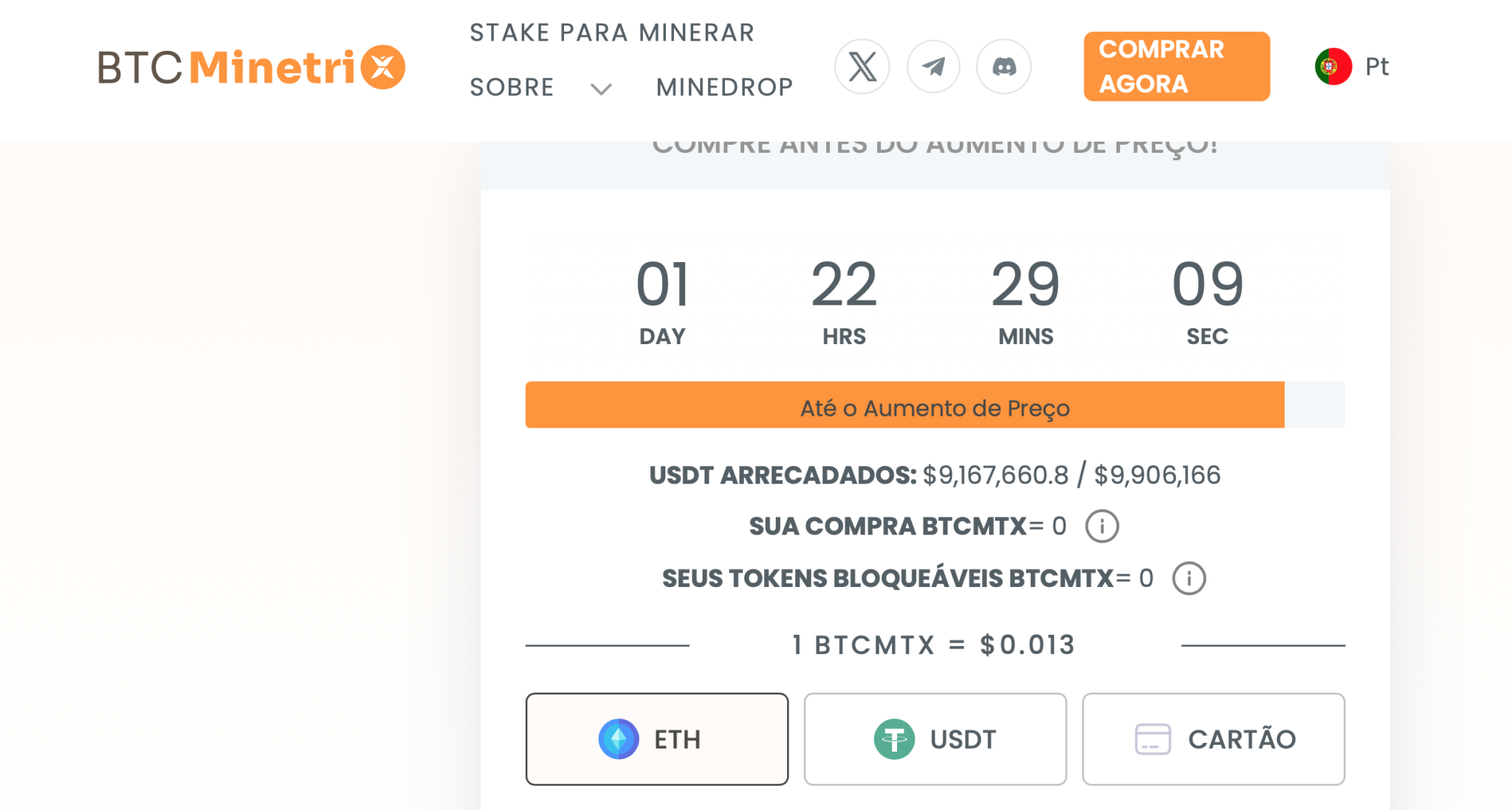Open the SOBRE menu item

click(512, 87)
